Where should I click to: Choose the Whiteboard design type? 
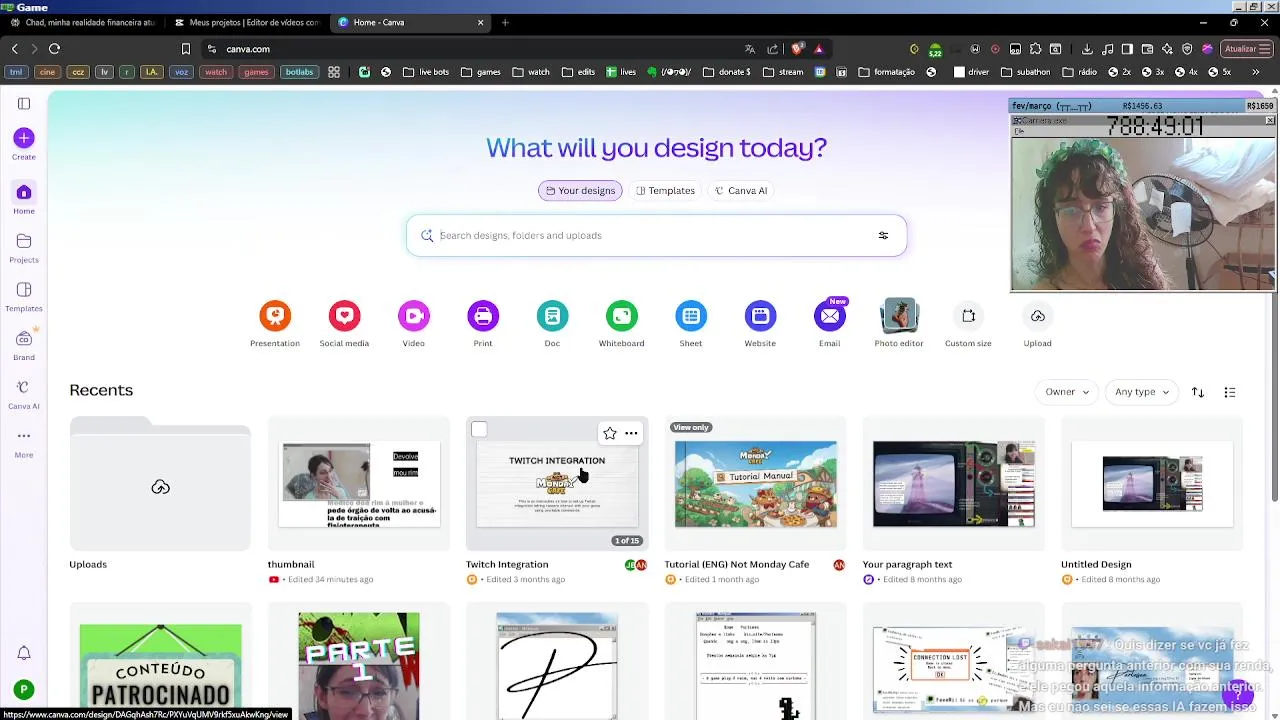621,325
